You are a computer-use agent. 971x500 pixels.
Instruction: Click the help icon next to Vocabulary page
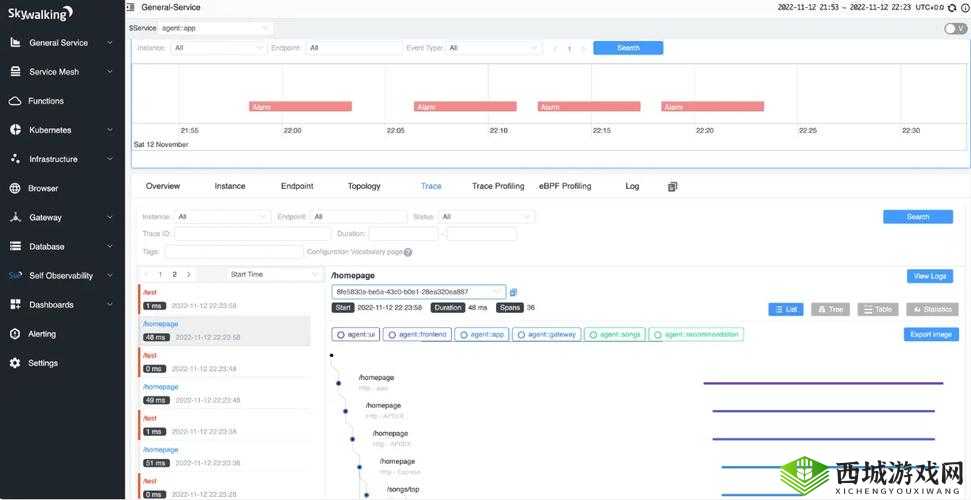(408, 252)
